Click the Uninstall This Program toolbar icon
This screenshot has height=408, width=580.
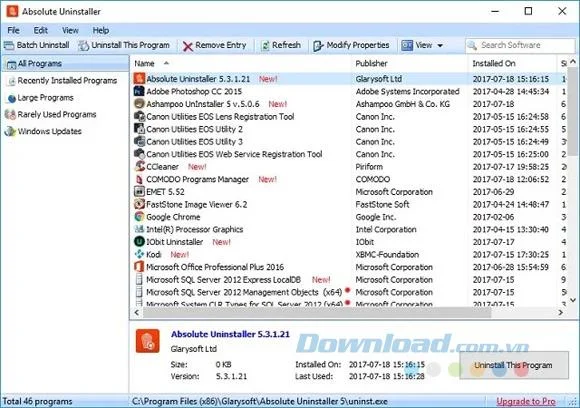[84, 45]
